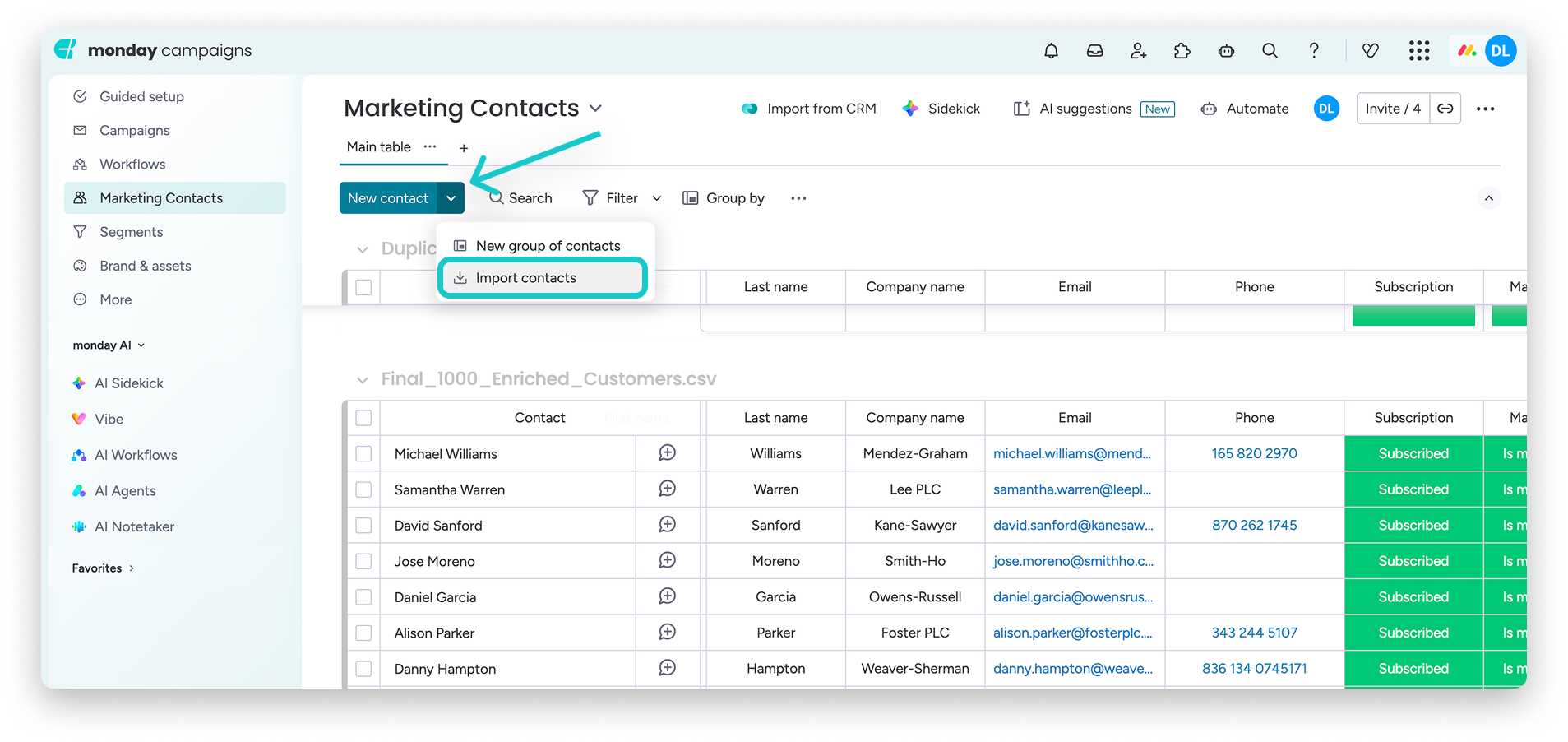Screen dimensions: 1568x742
Task: Click the monday product switcher logo
Action: pyautogui.click(x=1466, y=51)
